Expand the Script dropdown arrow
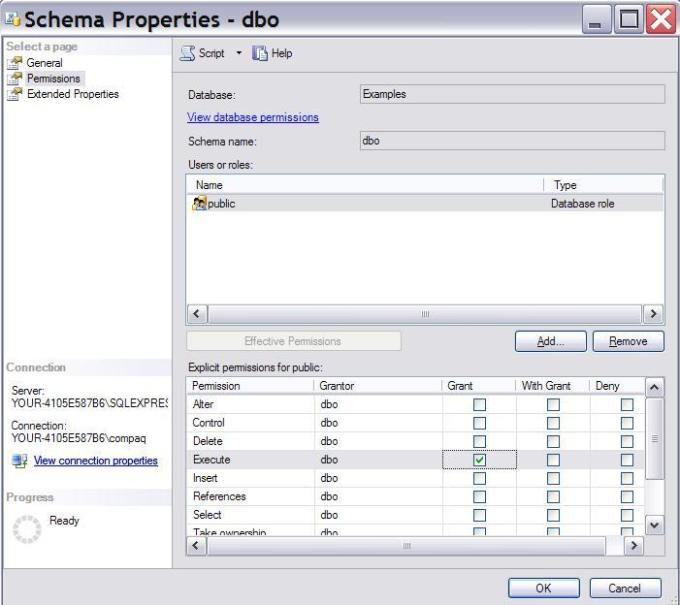 239,53
